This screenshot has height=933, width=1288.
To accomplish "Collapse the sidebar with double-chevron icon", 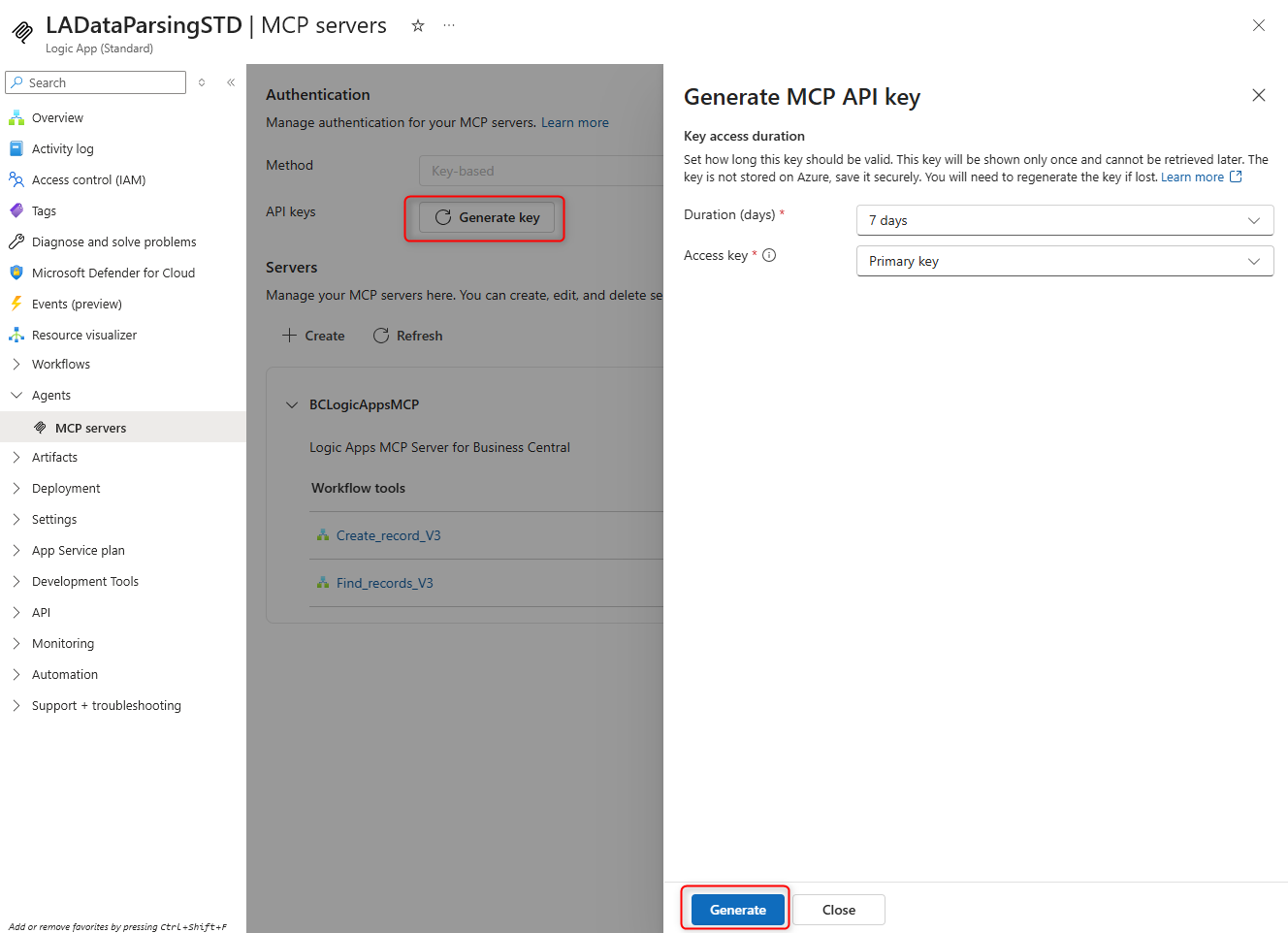I will coord(231,82).
